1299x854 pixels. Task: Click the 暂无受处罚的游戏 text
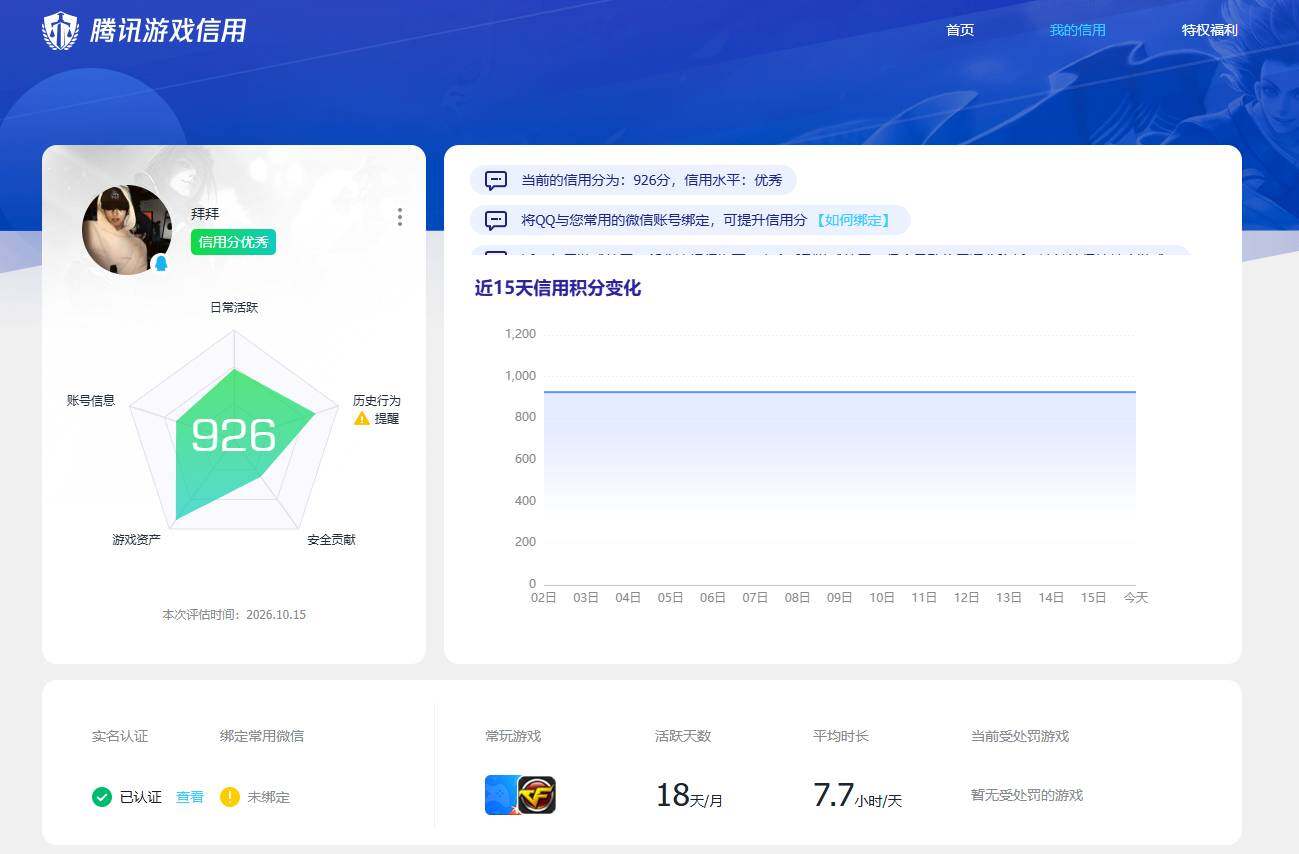[1027, 795]
